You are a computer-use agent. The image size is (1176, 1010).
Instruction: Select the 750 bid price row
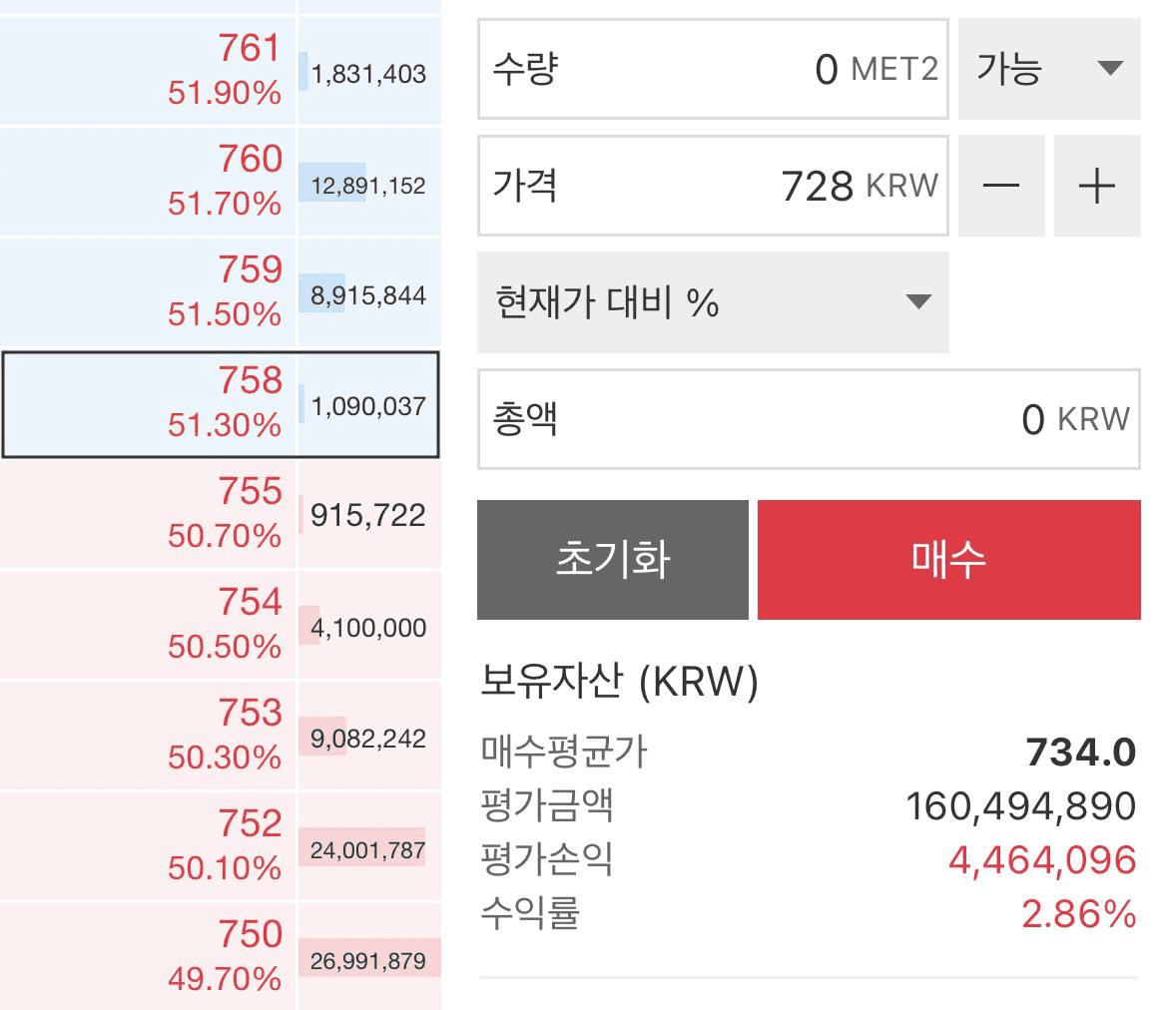coord(149,956)
